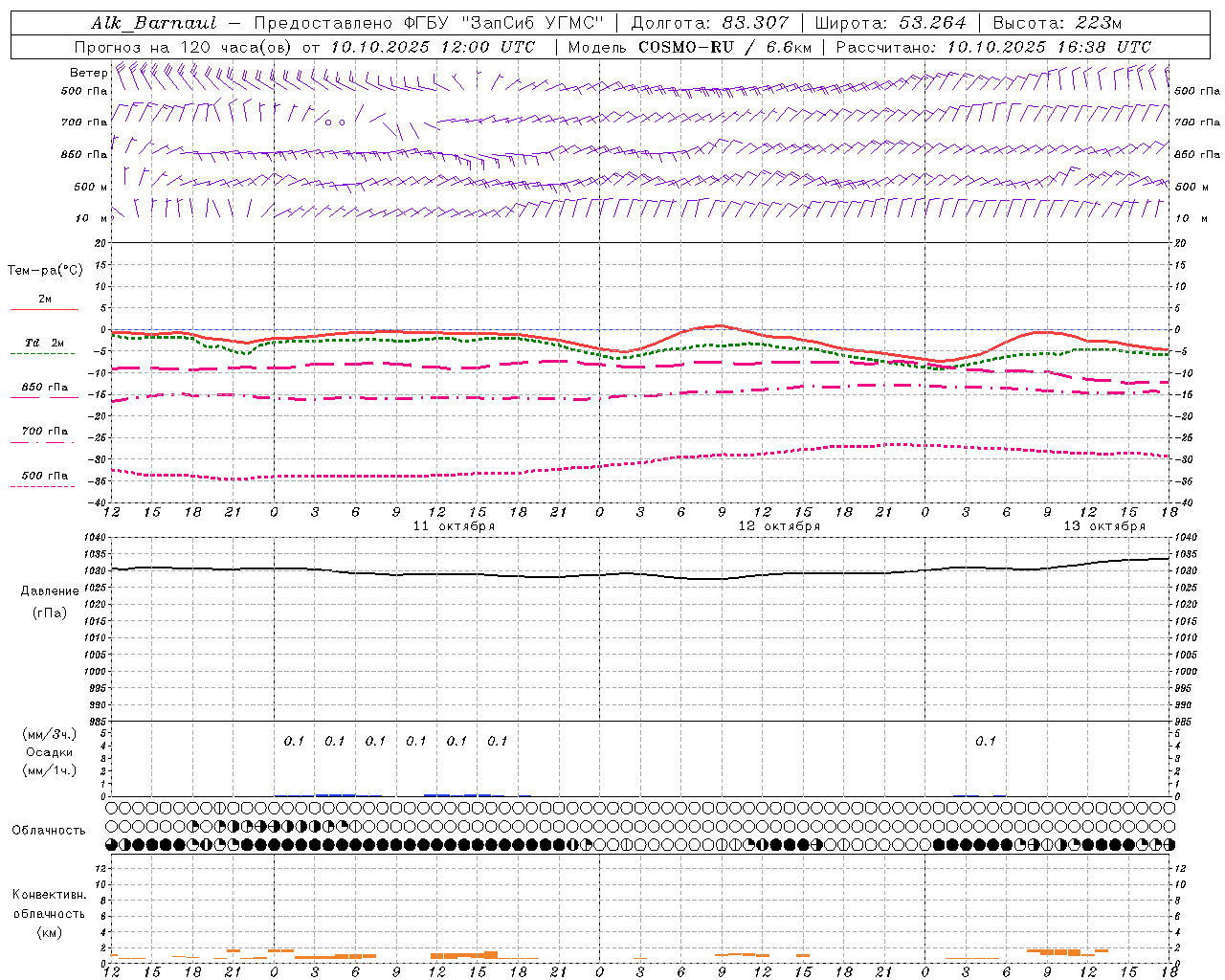Click the (км) convective height unit label
The image size is (1225, 980).
click(x=49, y=932)
